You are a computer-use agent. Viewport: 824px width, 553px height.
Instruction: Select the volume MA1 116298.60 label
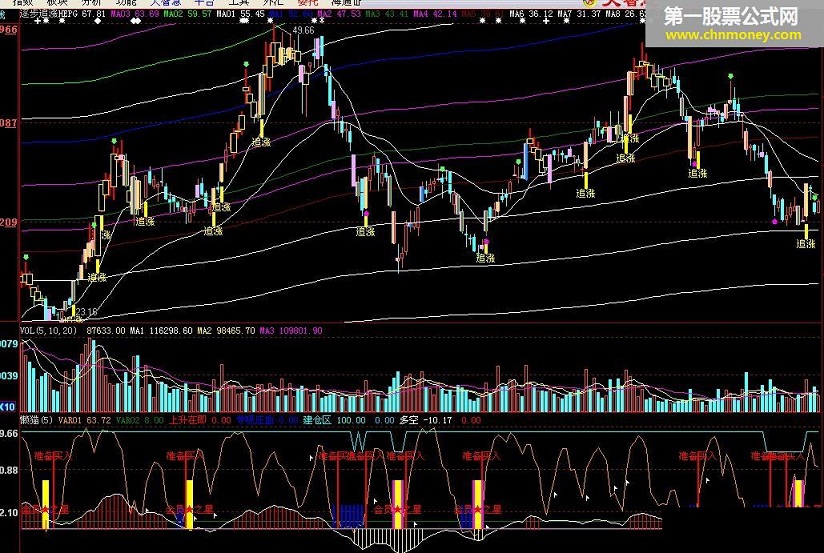click(x=161, y=331)
